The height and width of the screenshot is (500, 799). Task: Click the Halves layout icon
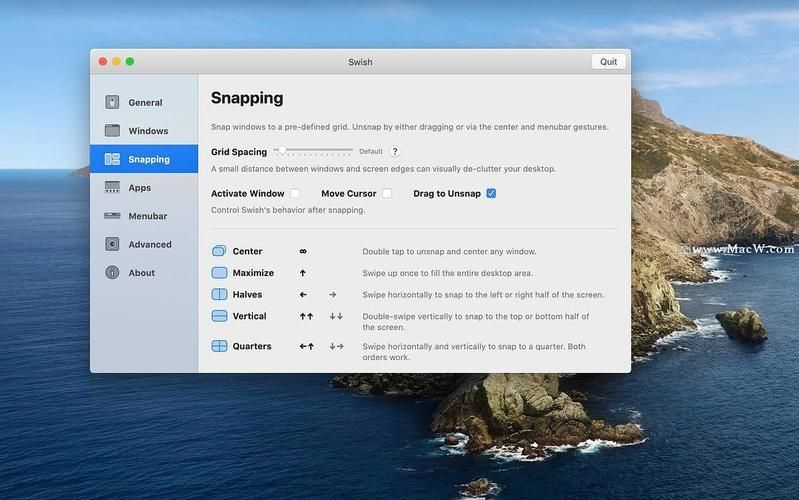pyautogui.click(x=219, y=294)
